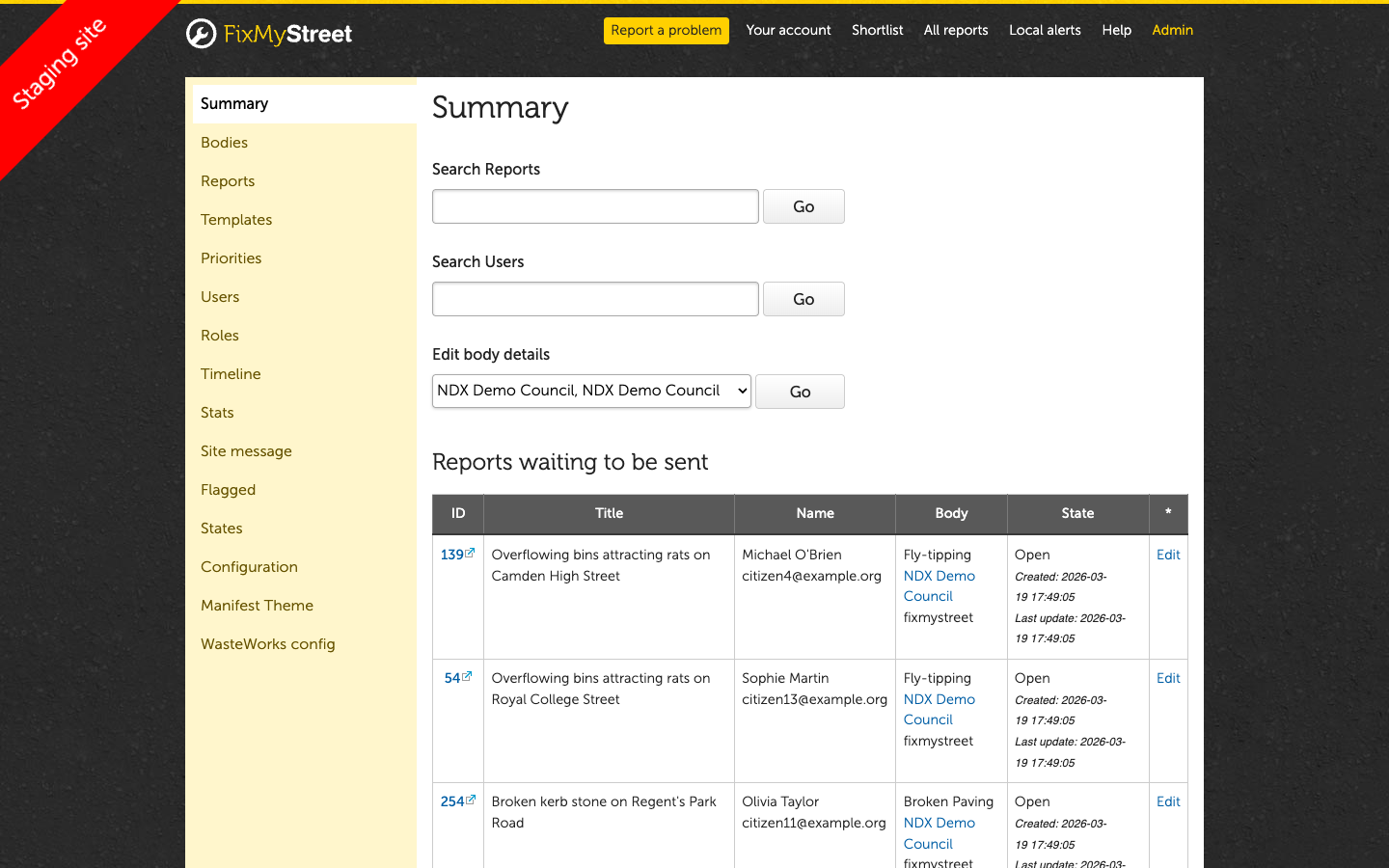Screen dimensions: 1389x868
Task: Navigate to 'Your account'
Action: coord(788,30)
